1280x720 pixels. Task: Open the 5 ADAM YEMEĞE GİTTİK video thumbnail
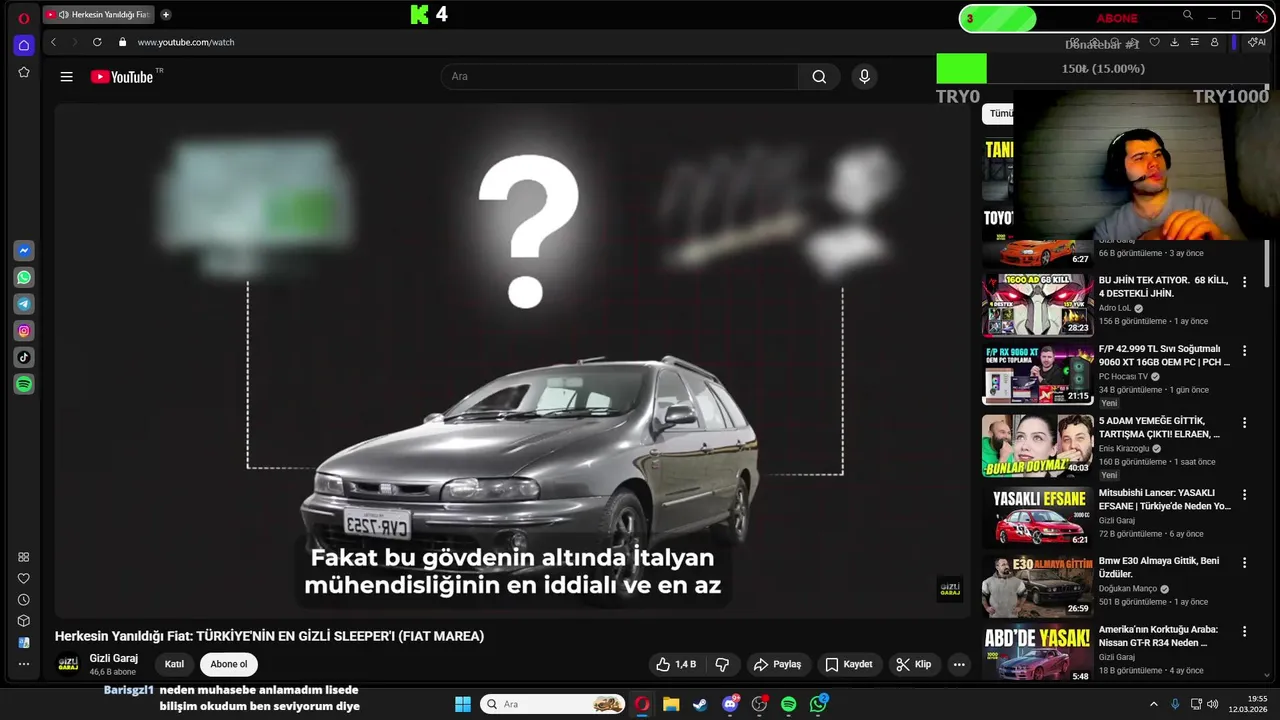coord(1037,445)
